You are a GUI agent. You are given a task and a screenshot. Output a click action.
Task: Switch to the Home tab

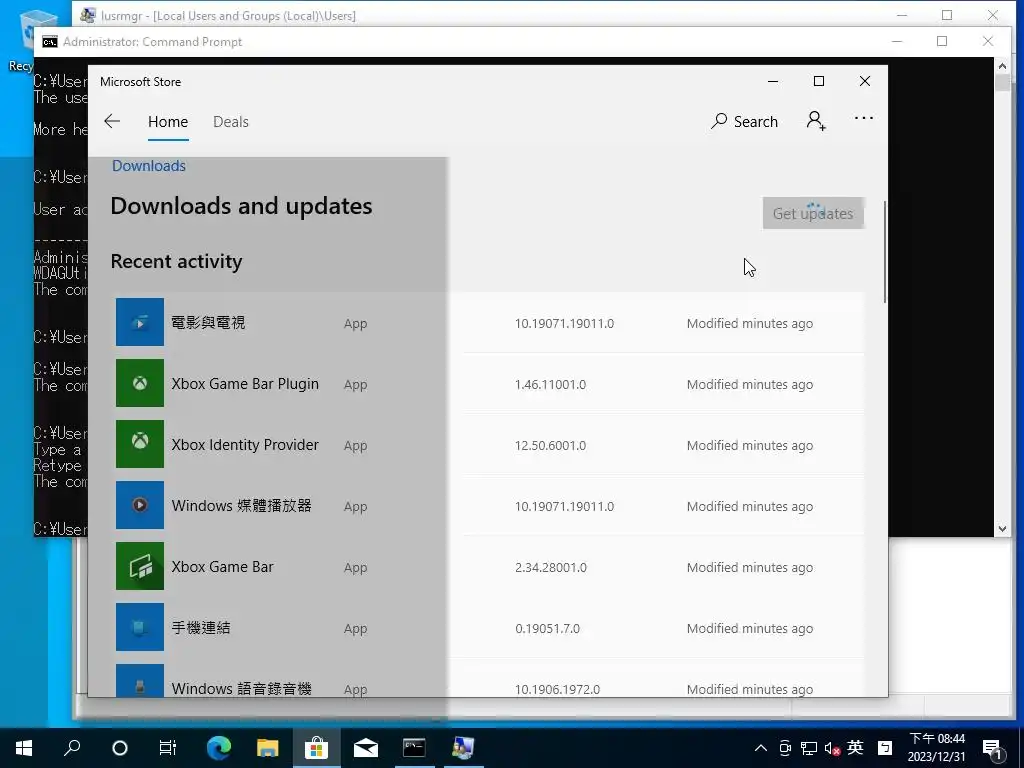168,122
